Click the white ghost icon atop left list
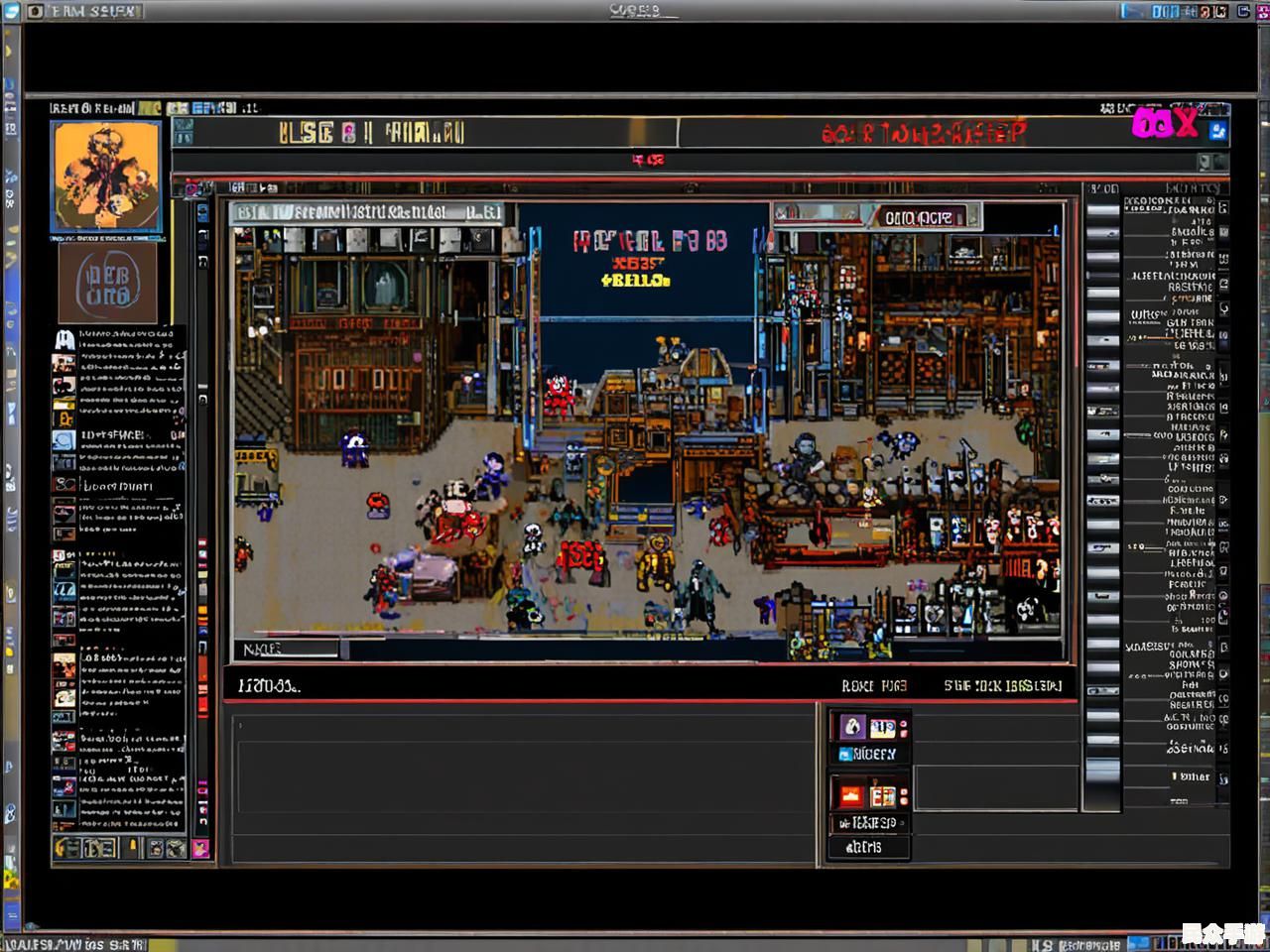Screen dimensions: 1270x952 click(64, 340)
